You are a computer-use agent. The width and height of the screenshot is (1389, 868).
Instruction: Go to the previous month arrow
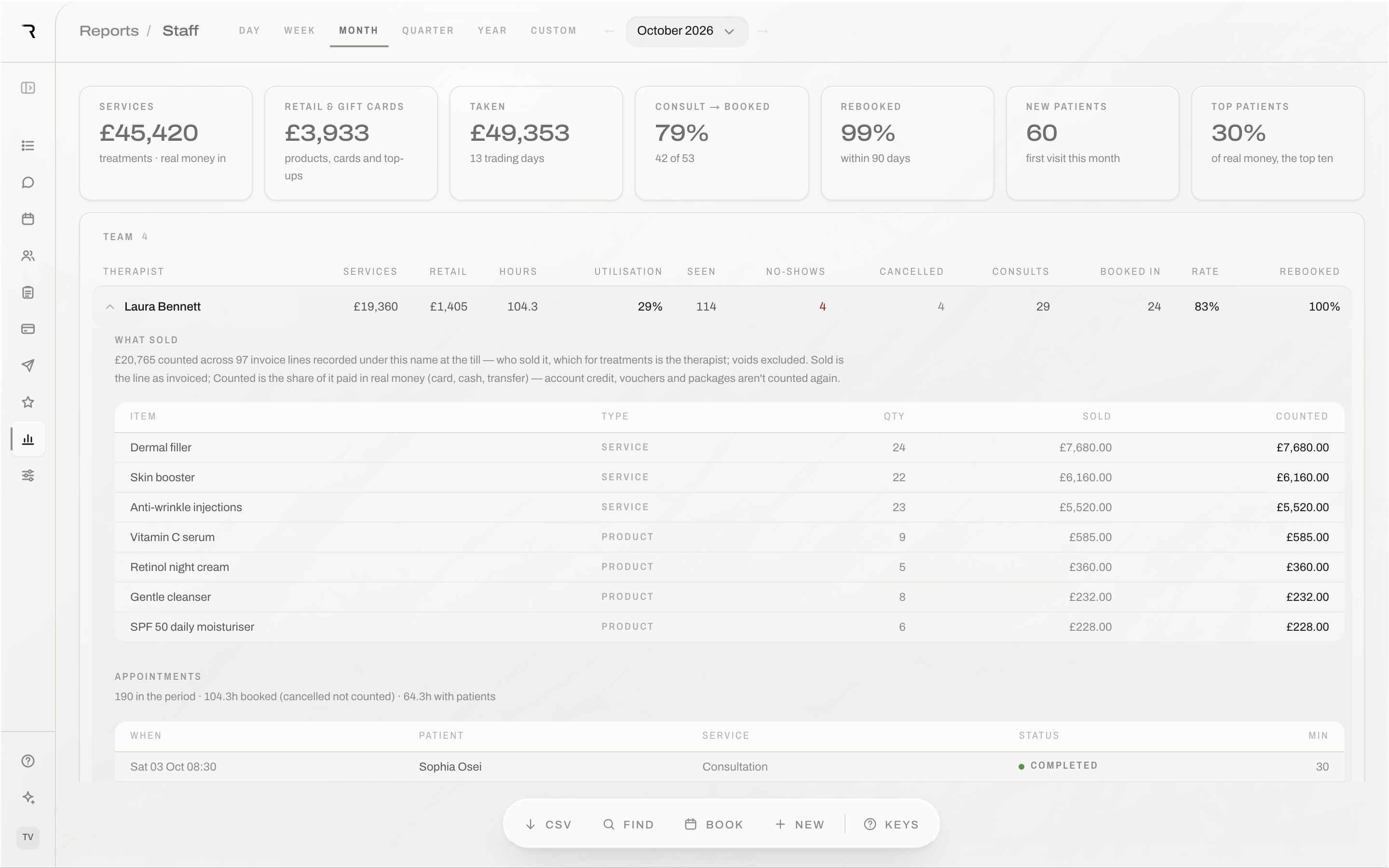(x=609, y=31)
